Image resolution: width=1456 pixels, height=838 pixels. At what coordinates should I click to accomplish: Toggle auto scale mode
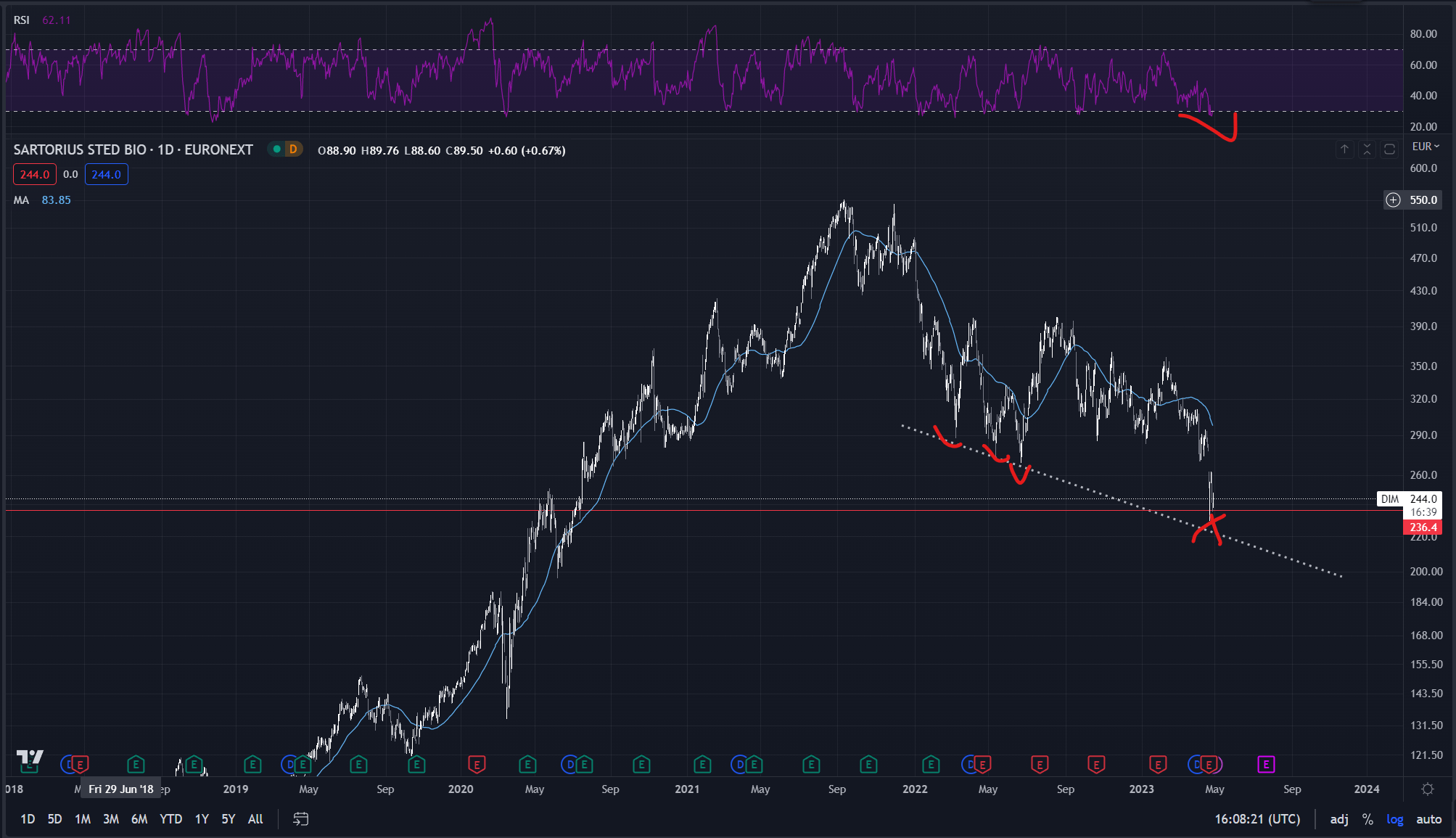click(1428, 819)
